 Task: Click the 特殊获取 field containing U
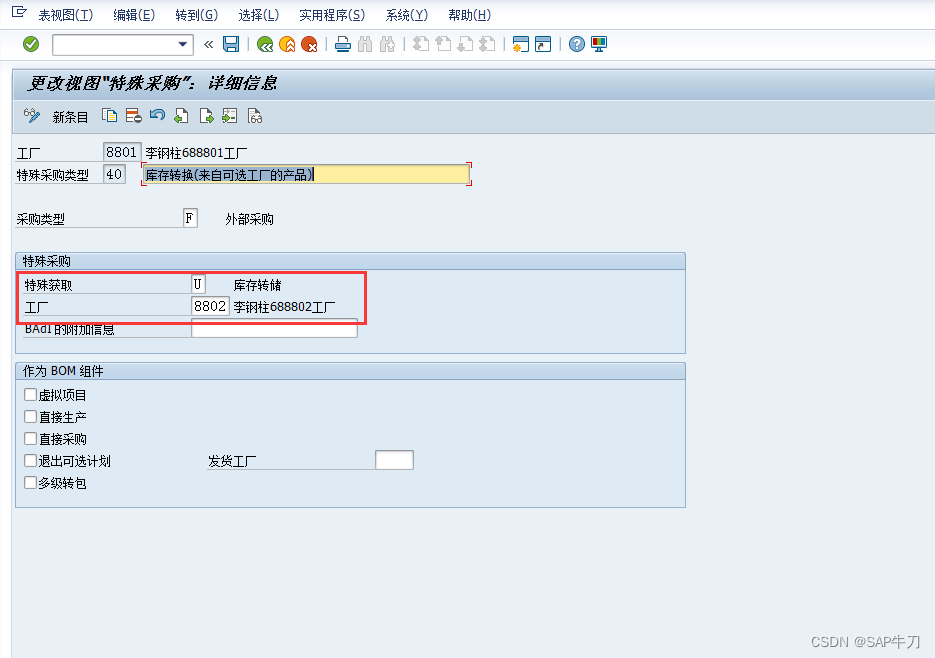[x=198, y=284]
